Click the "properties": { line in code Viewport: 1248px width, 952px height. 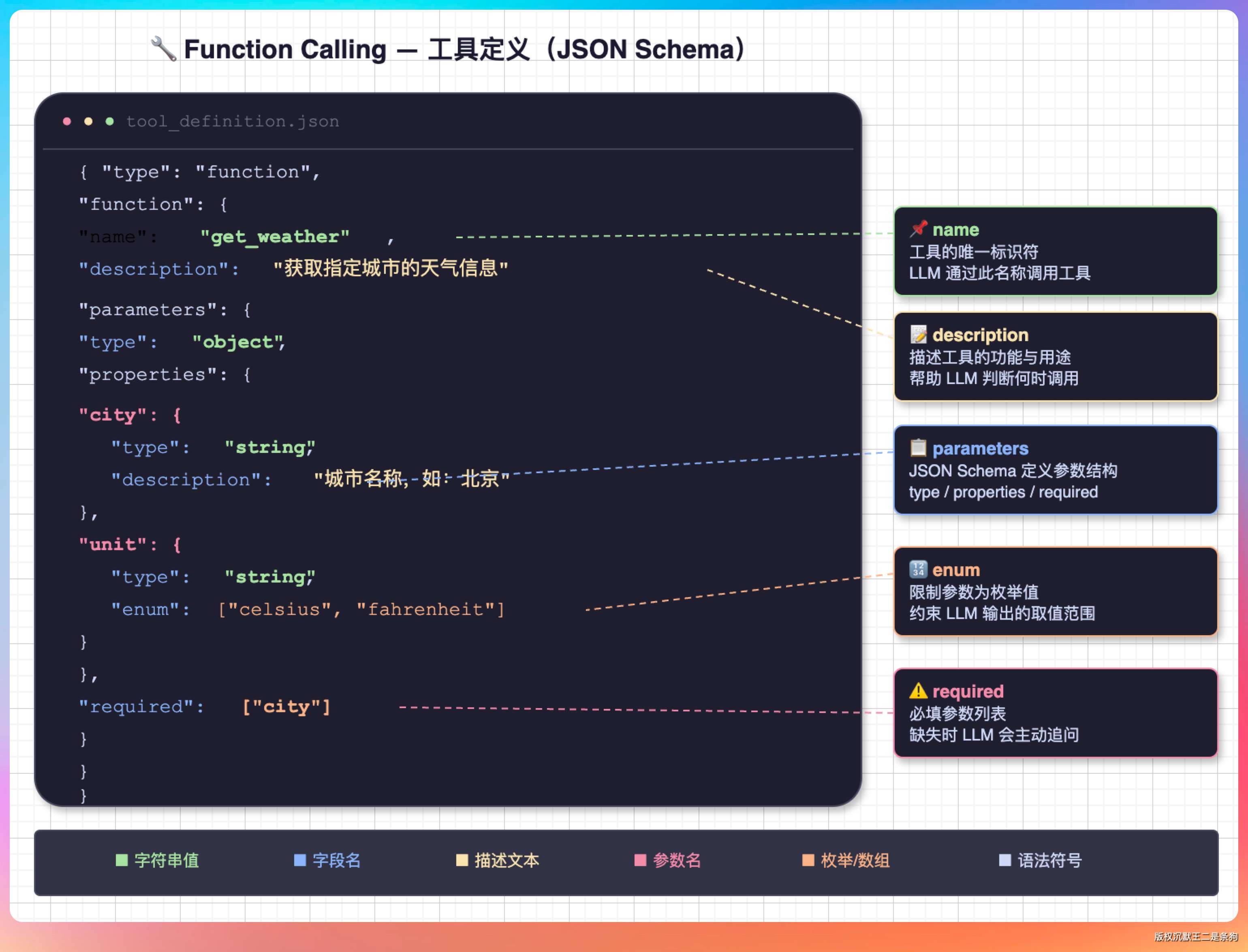(165, 374)
